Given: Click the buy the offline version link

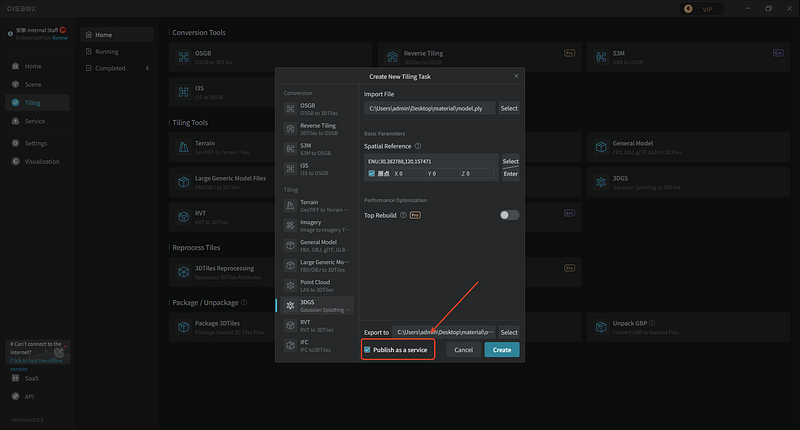Looking at the screenshot, I should 36,364.
